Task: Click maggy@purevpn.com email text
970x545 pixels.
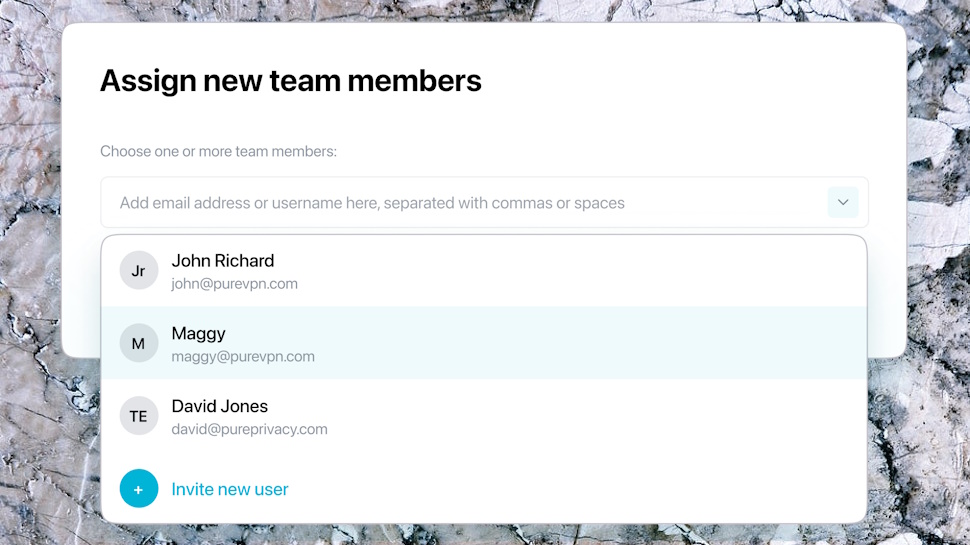Action: point(243,357)
